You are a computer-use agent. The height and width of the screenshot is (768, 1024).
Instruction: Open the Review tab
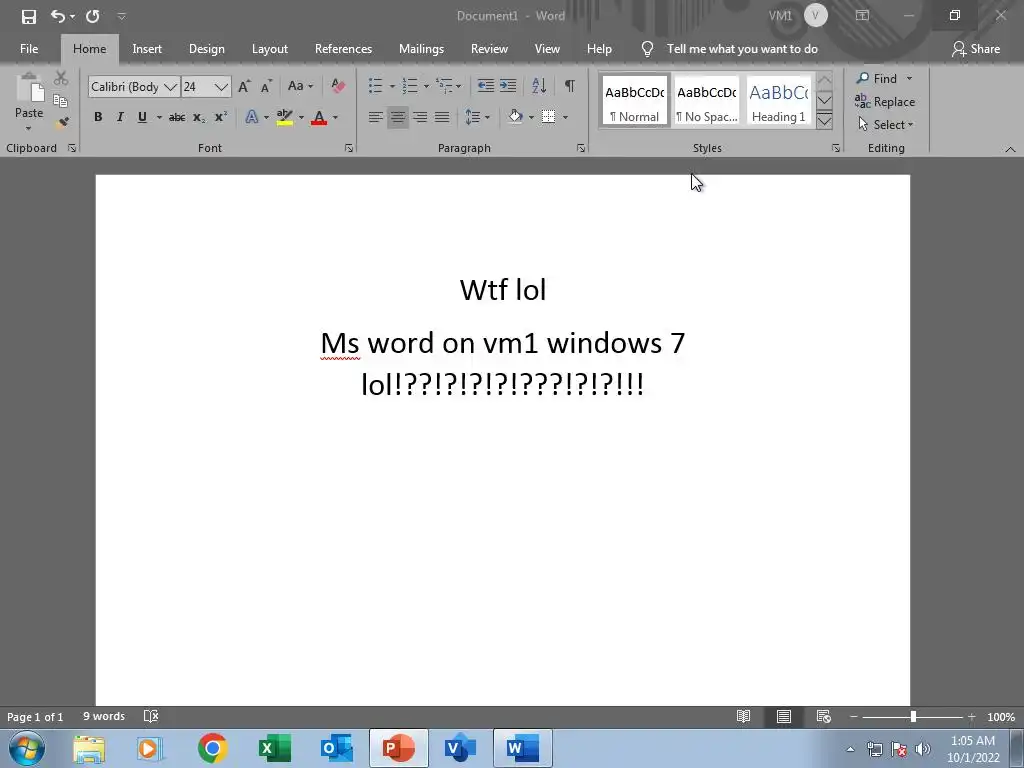point(489,49)
